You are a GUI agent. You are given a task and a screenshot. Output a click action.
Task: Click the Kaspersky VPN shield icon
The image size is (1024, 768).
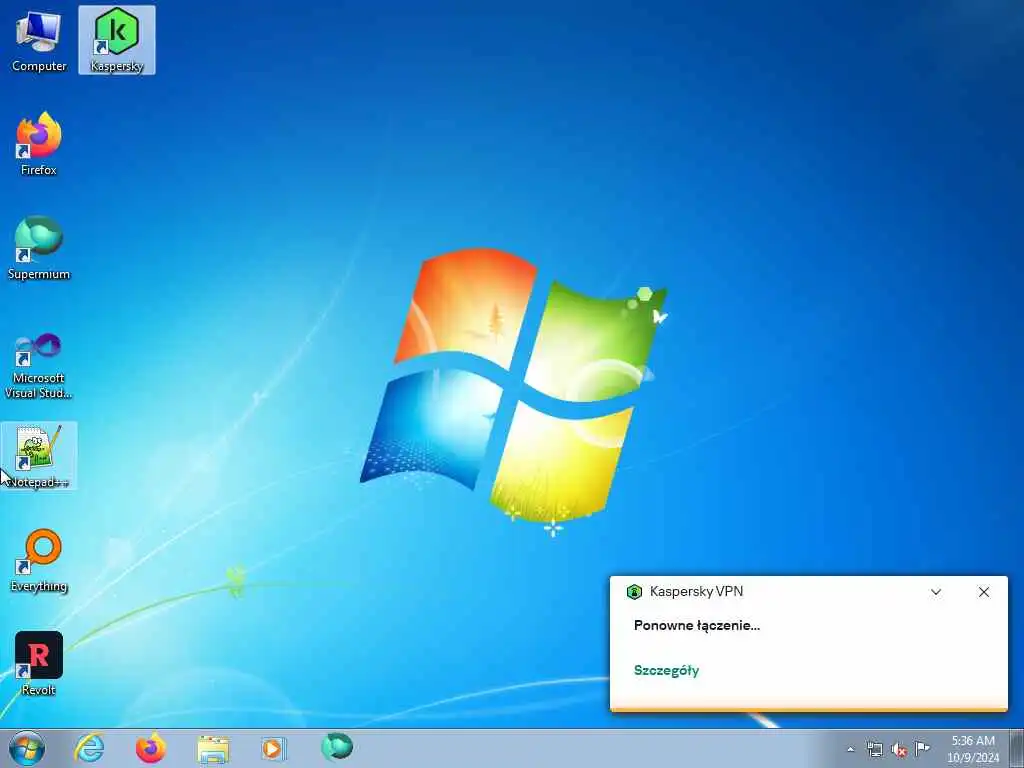point(634,592)
